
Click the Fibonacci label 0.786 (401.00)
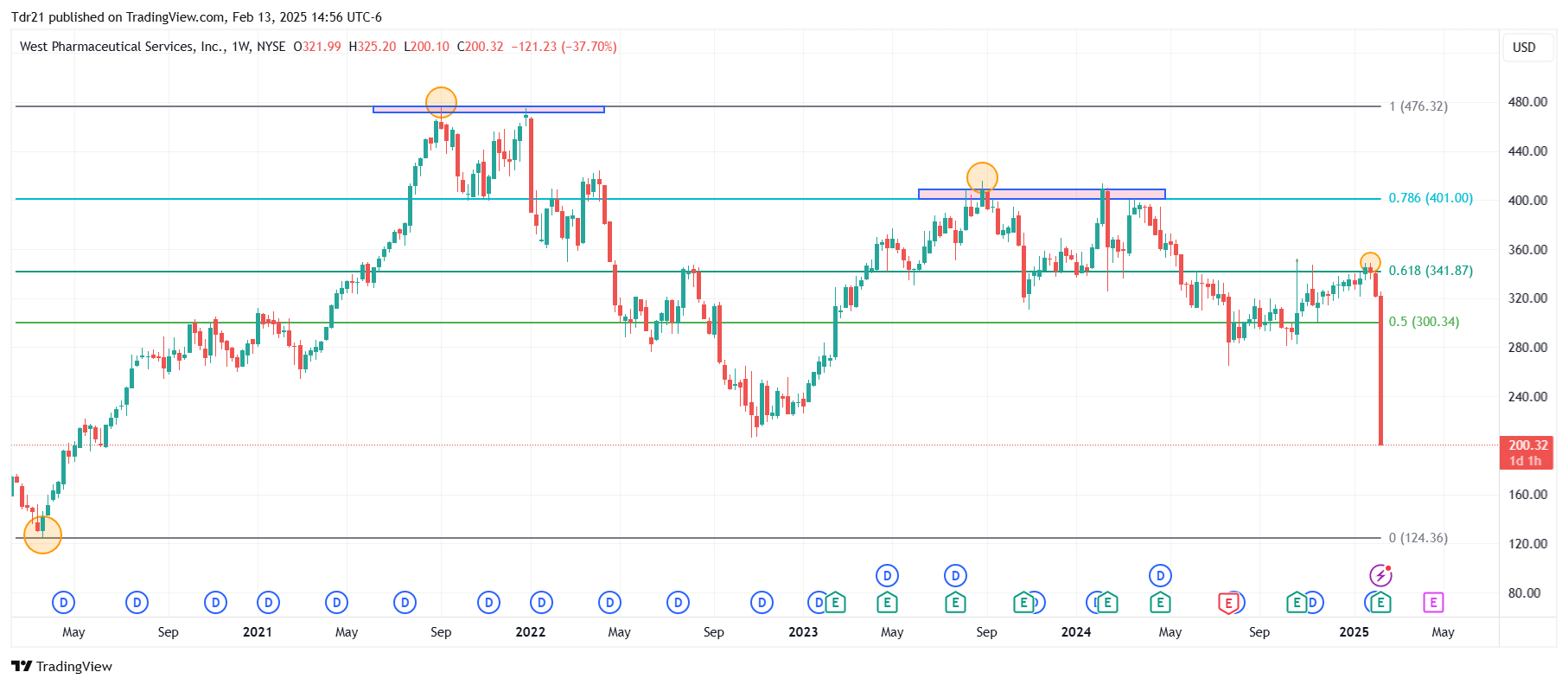click(x=1431, y=198)
